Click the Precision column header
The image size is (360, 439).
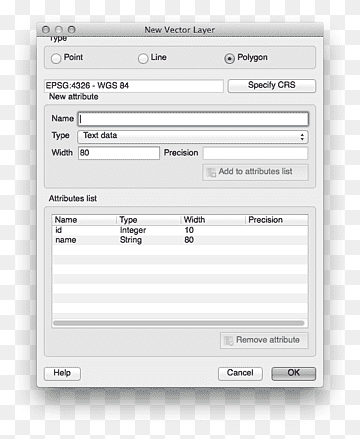[277, 220]
